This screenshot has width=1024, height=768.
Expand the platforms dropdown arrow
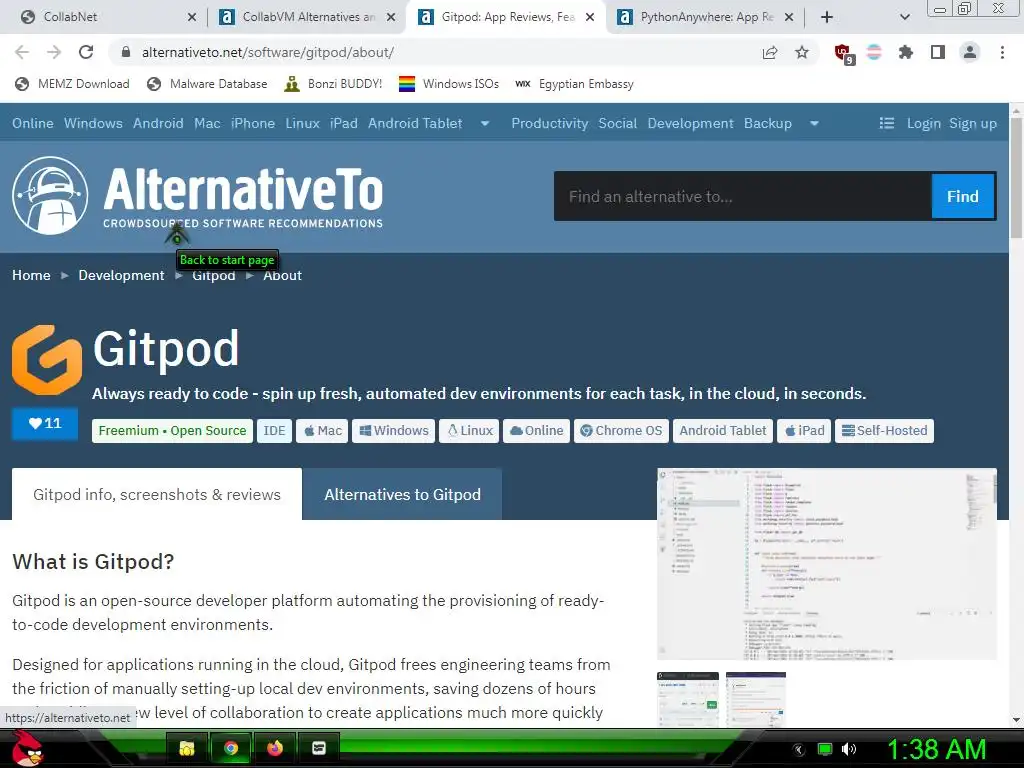[485, 123]
